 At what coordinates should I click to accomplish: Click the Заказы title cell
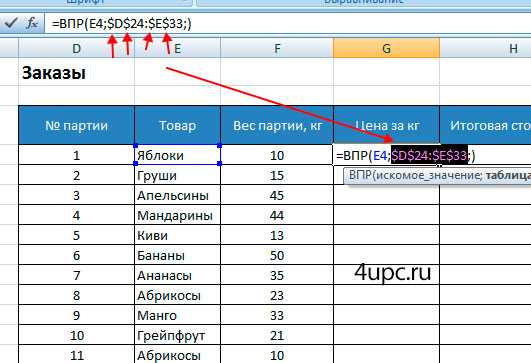(77, 72)
